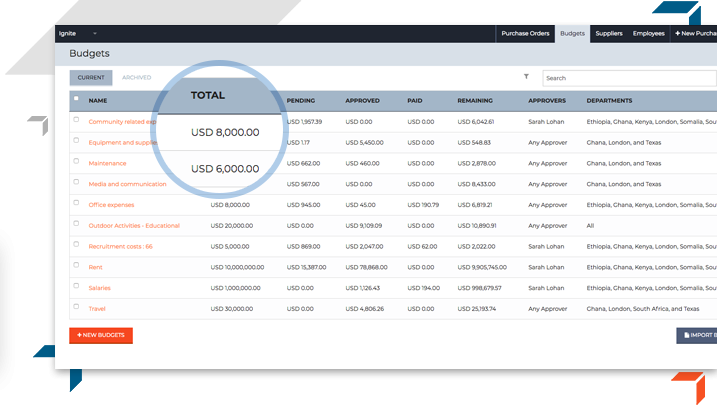Click the filter funnel icon
The height and width of the screenshot is (405, 717).
(x=526, y=77)
